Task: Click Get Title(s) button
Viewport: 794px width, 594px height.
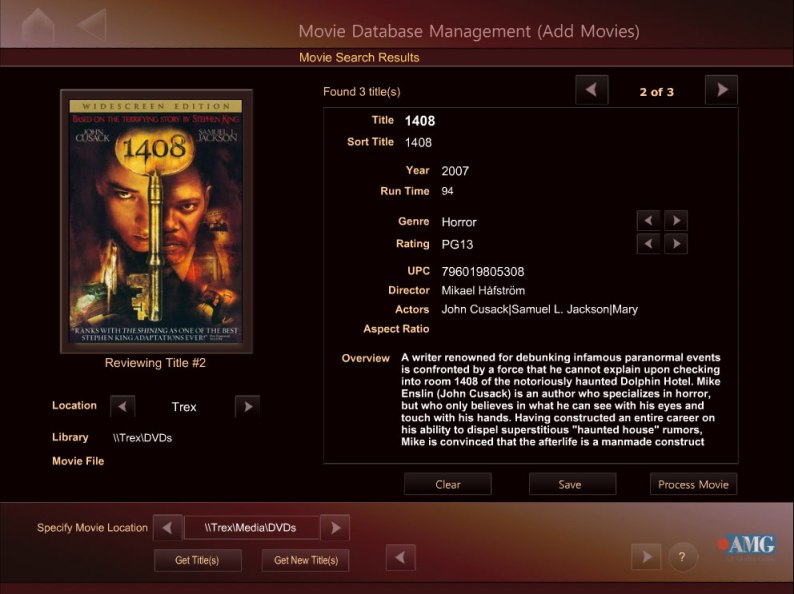Action: pyautogui.click(x=197, y=560)
